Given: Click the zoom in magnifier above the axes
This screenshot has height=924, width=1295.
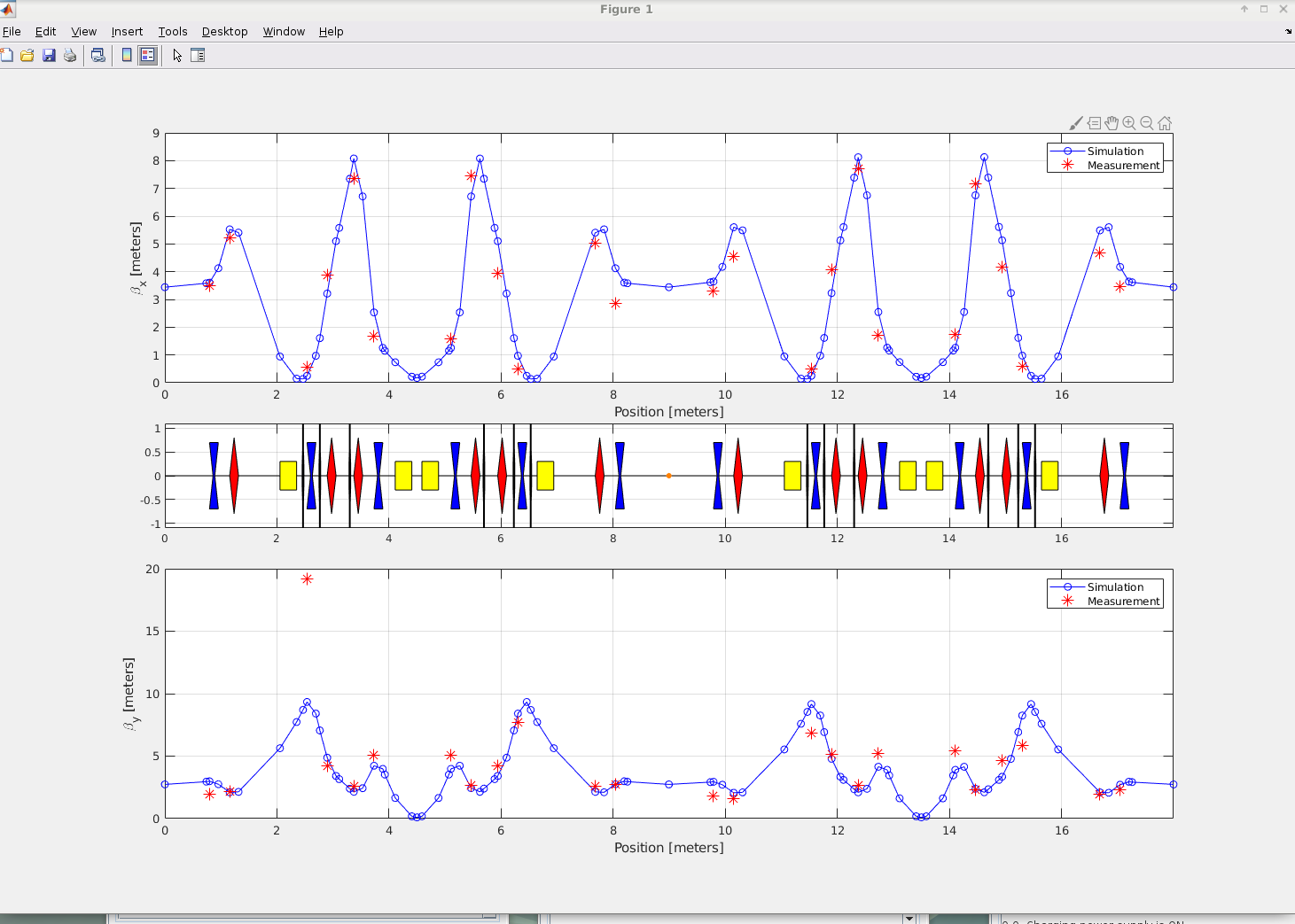Looking at the screenshot, I should click(x=1129, y=123).
